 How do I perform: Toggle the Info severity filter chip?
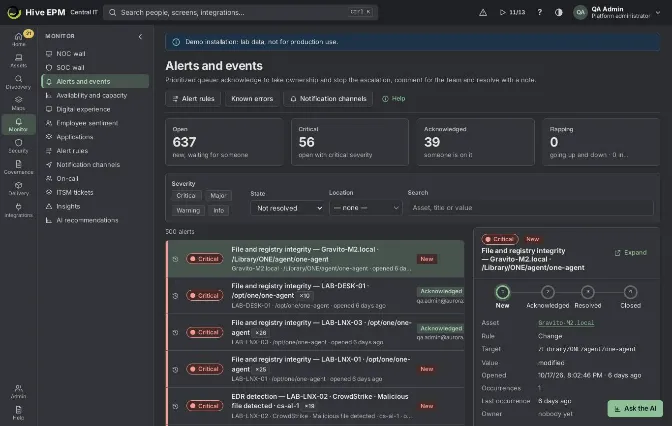pyautogui.click(x=219, y=210)
